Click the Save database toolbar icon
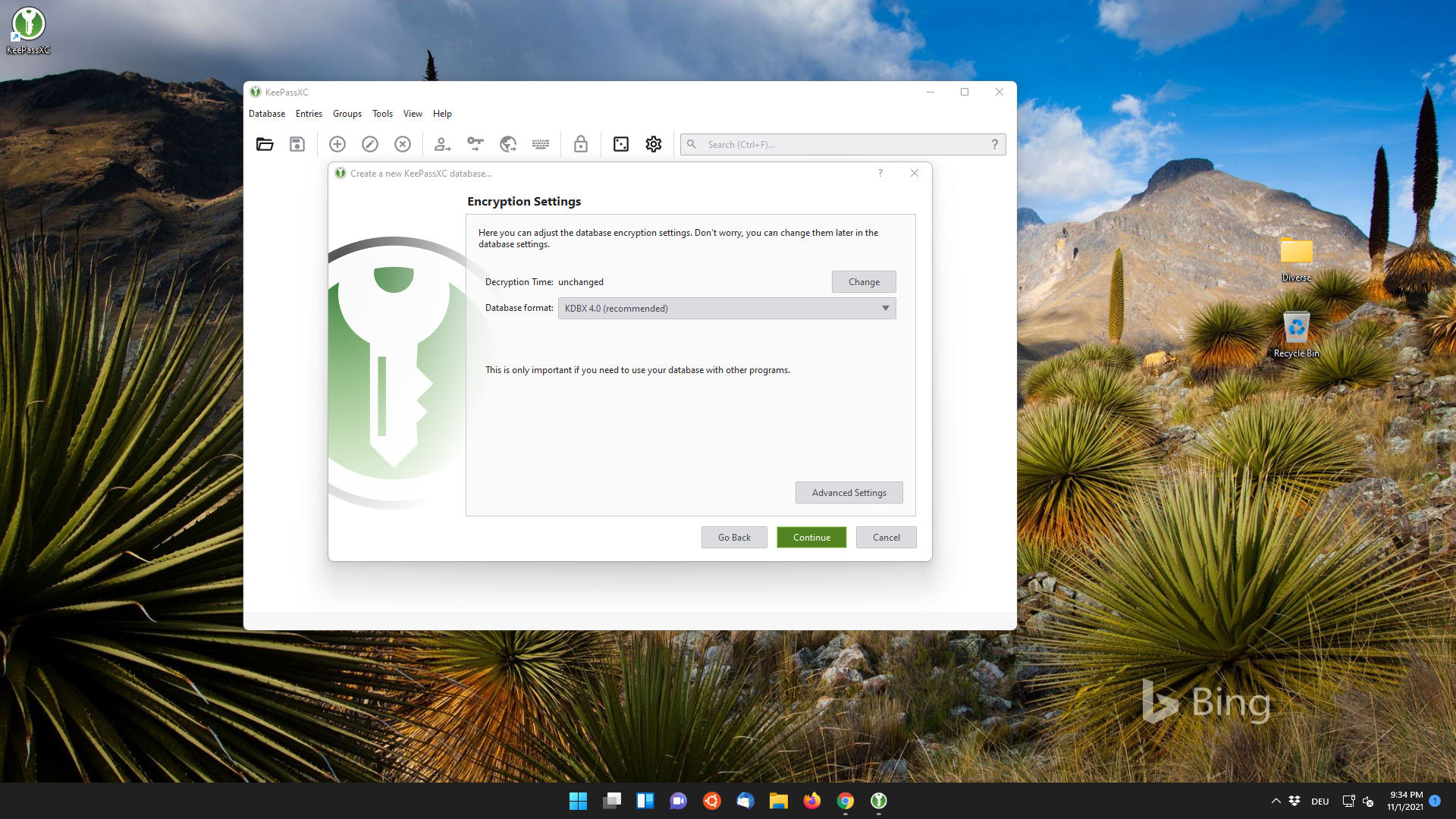The image size is (1456, 819). pyautogui.click(x=297, y=144)
